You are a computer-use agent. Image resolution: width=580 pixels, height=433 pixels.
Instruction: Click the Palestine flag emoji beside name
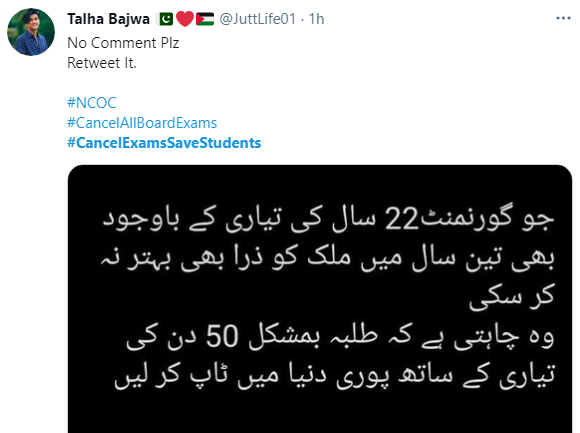pyautogui.click(x=205, y=19)
